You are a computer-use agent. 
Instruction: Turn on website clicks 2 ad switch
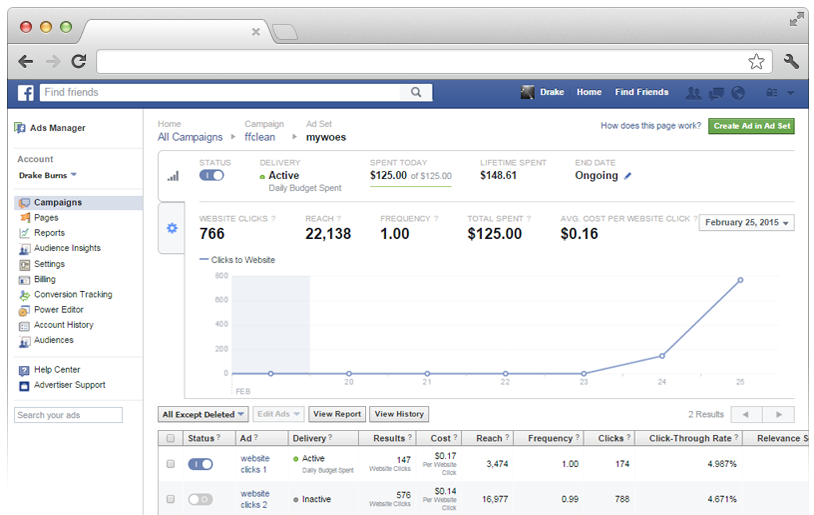click(200, 499)
